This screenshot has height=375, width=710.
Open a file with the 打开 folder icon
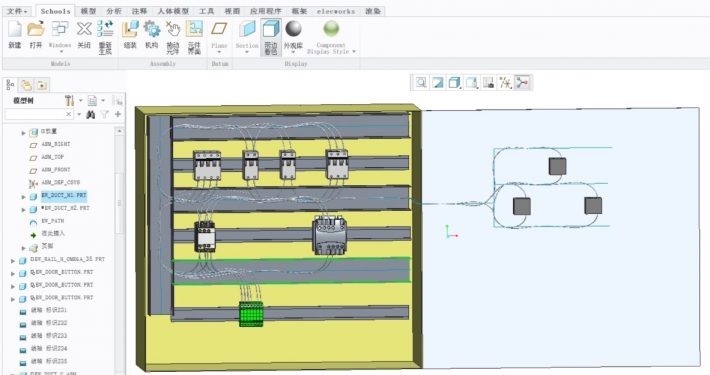point(36,34)
